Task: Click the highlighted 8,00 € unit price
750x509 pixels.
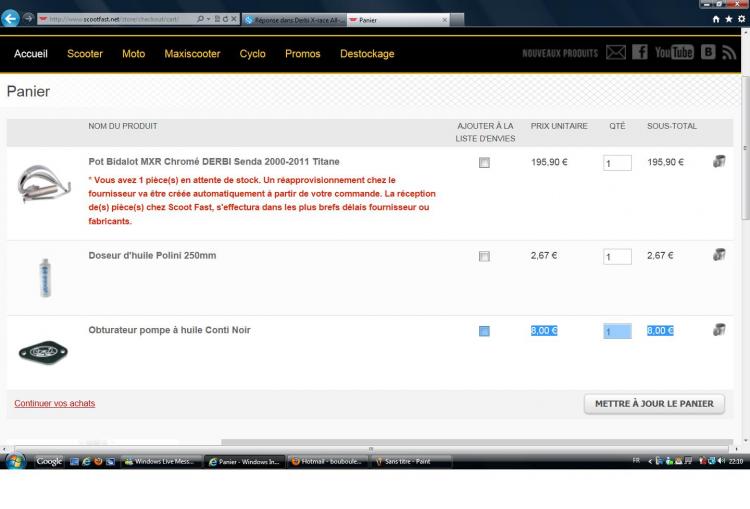Action: (x=544, y=331)
